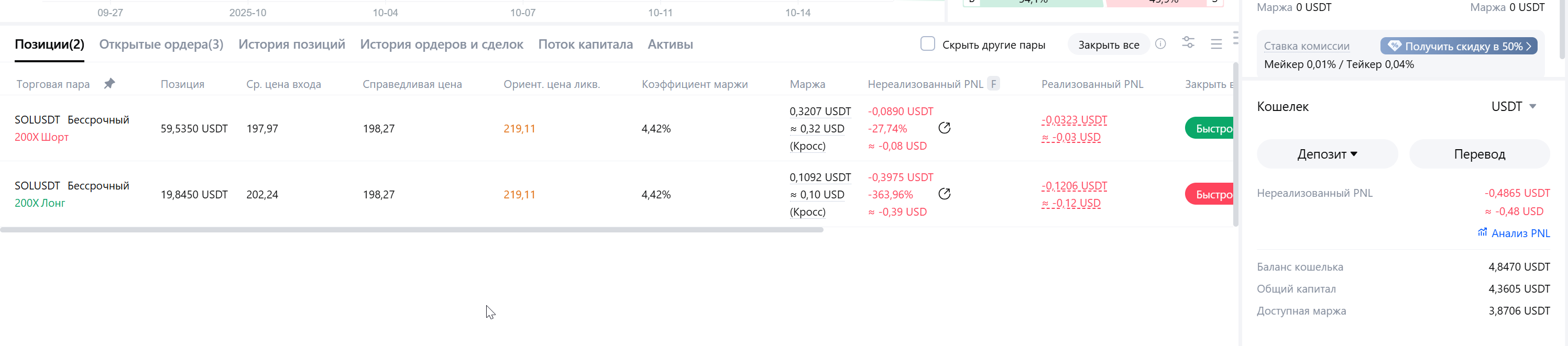The width and height of the screenshot is (1568, 346).
Task: Open the positions filter settings sliders icon
Action: 1188,43
